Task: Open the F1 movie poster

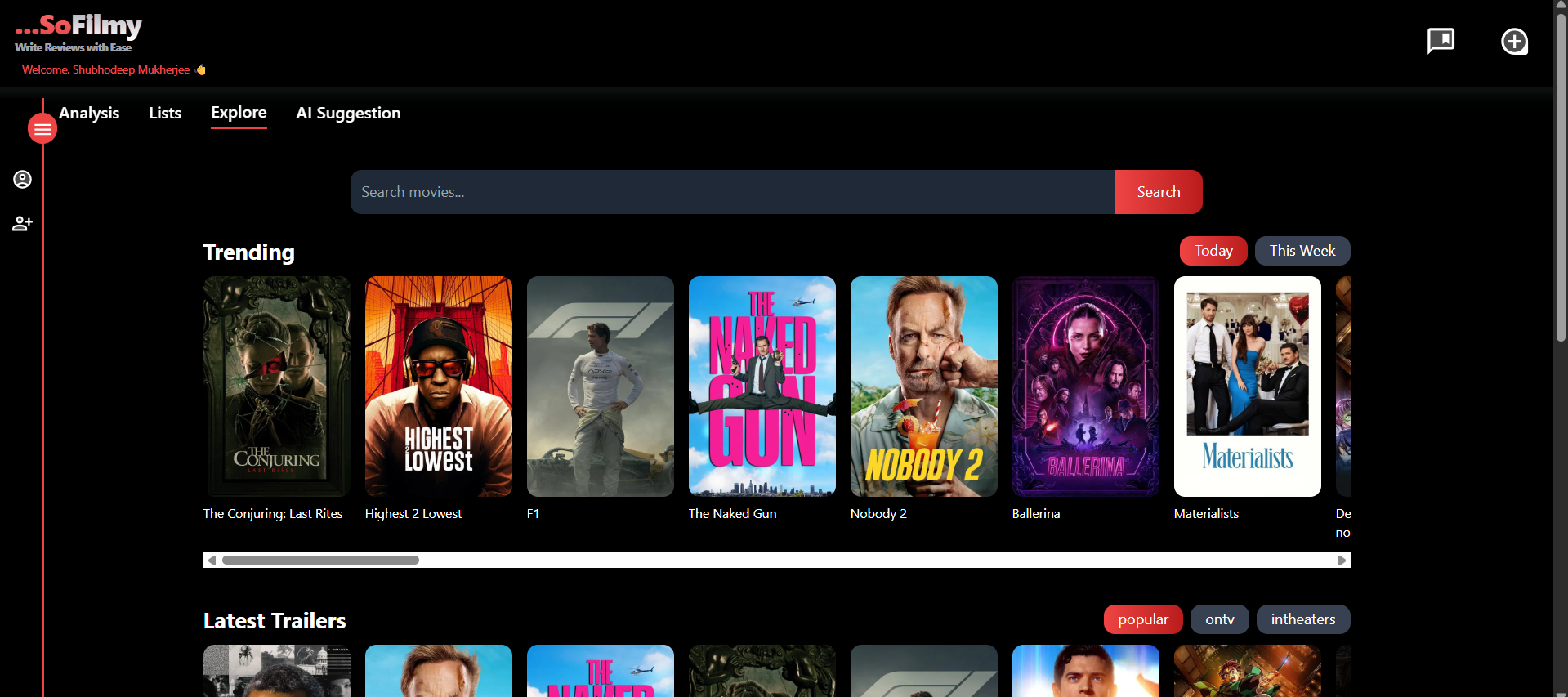Action: (601, 386)
